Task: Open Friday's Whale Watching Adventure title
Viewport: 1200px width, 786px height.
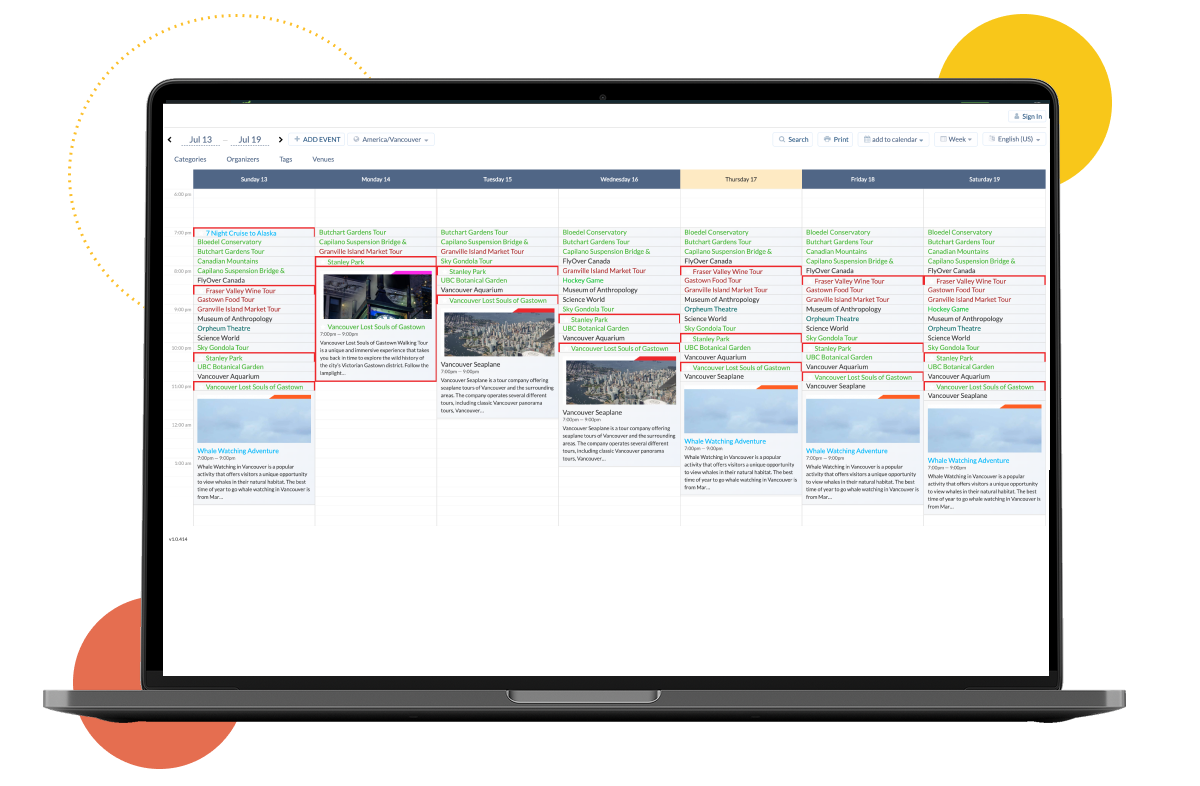Action: click(x=847, y=451)
